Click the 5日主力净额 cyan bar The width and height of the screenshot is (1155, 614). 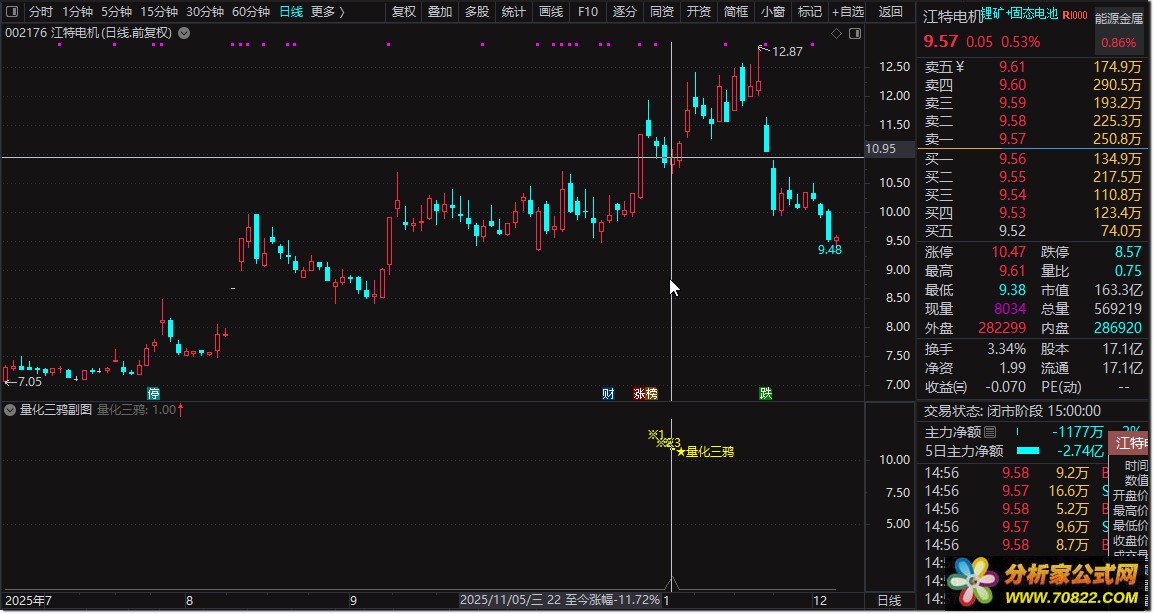[x=1028, y=451]
